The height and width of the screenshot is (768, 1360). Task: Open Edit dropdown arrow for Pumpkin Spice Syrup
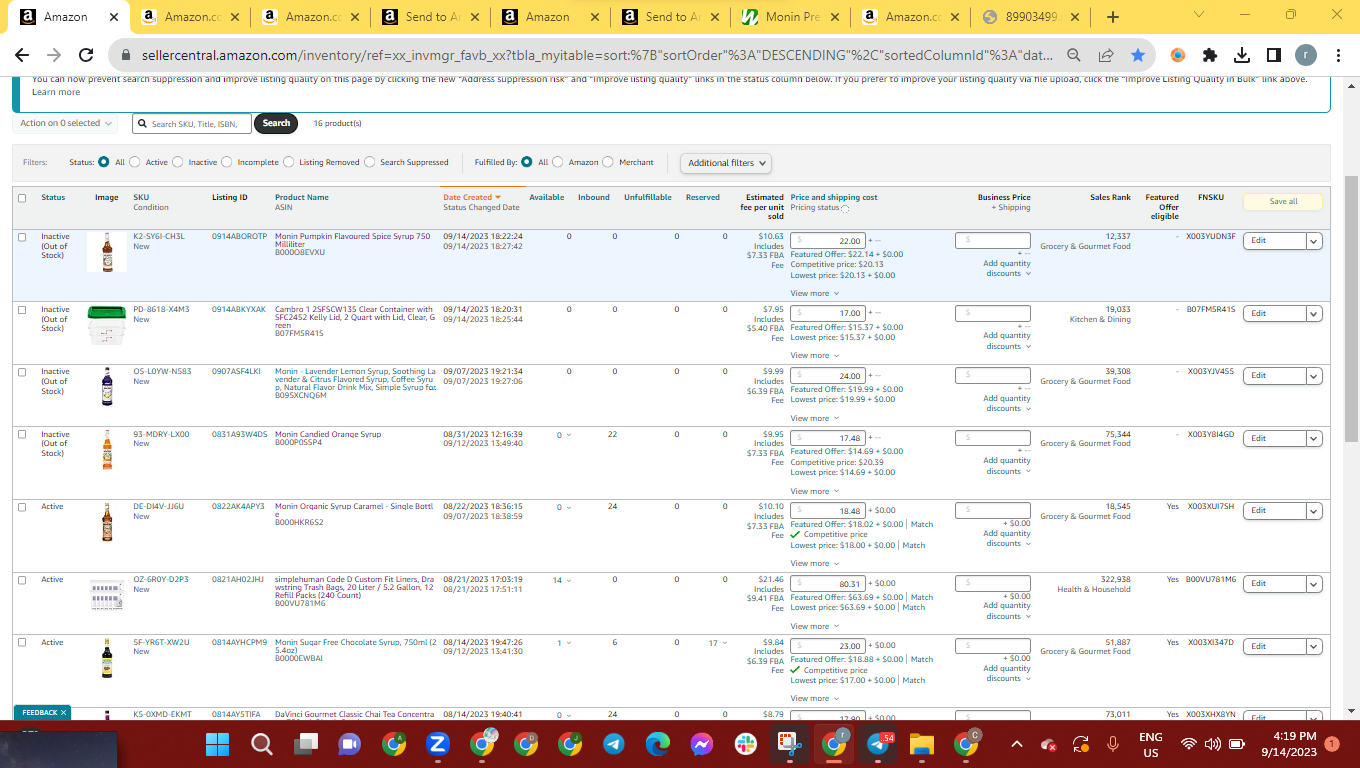coord(1314,241)
